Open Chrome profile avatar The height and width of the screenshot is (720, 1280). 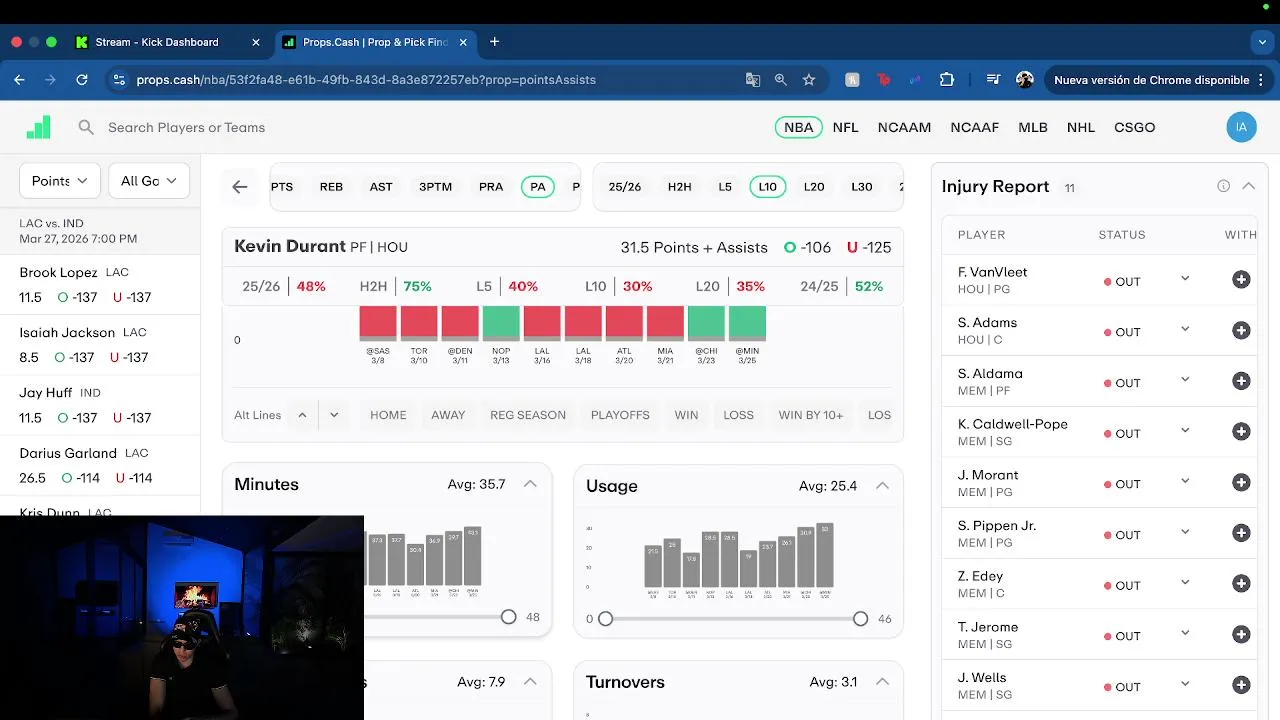(x=1024, y=80)
